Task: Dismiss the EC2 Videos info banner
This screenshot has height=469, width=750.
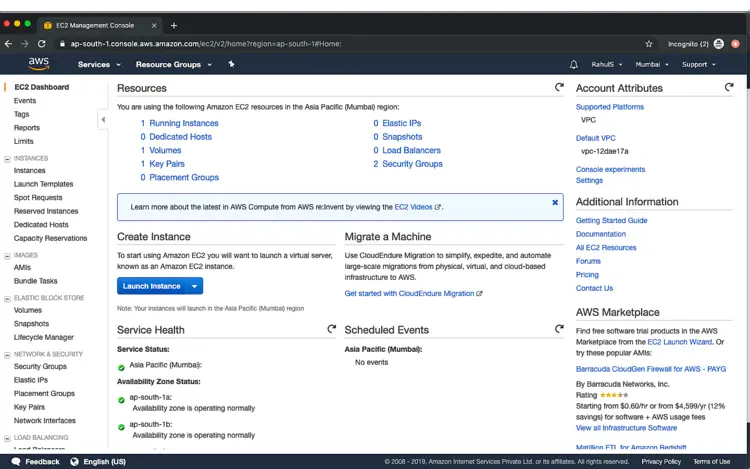Action: pyautogui.click(x=555, y=202)
